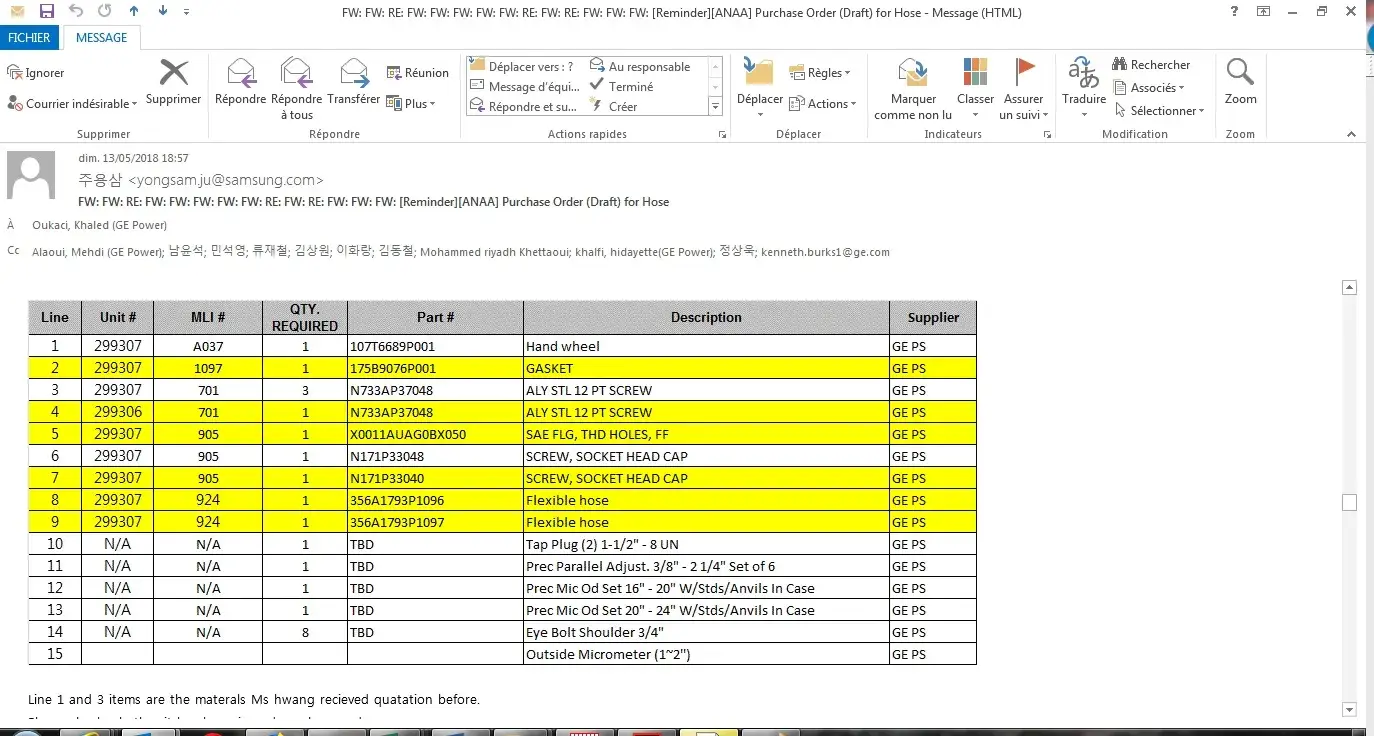Click the Supprimer delete icon

(174, 74)
